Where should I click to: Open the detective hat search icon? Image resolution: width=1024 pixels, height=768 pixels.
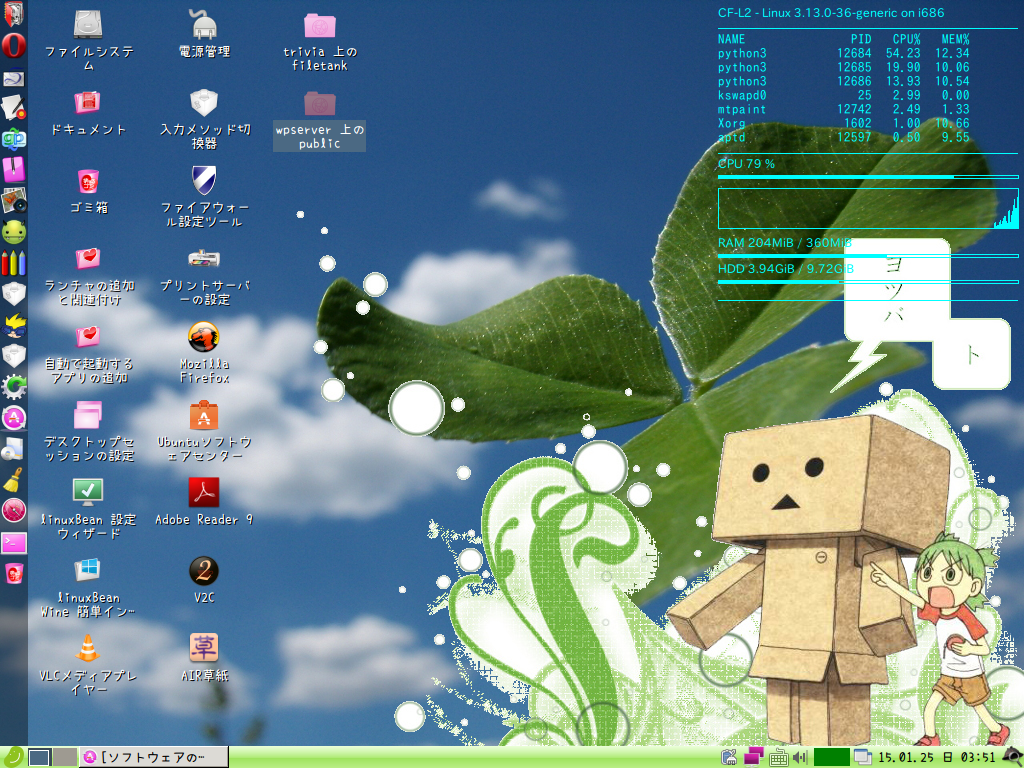1011,758
